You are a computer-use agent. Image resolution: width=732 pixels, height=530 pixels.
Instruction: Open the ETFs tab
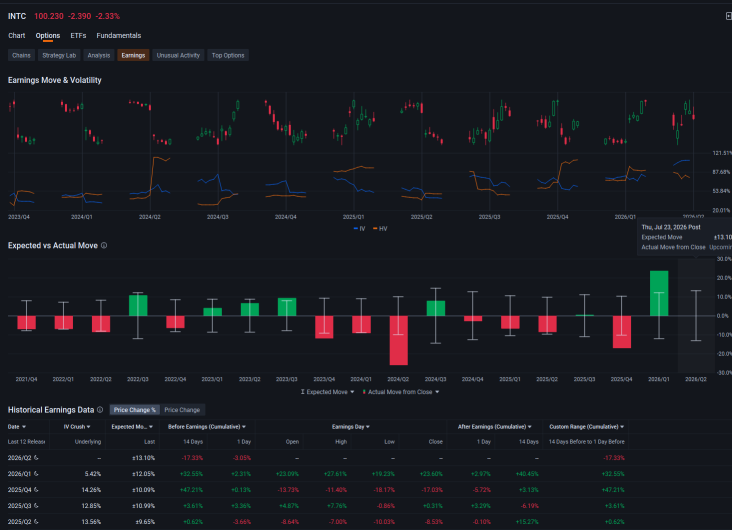(78, 35)
